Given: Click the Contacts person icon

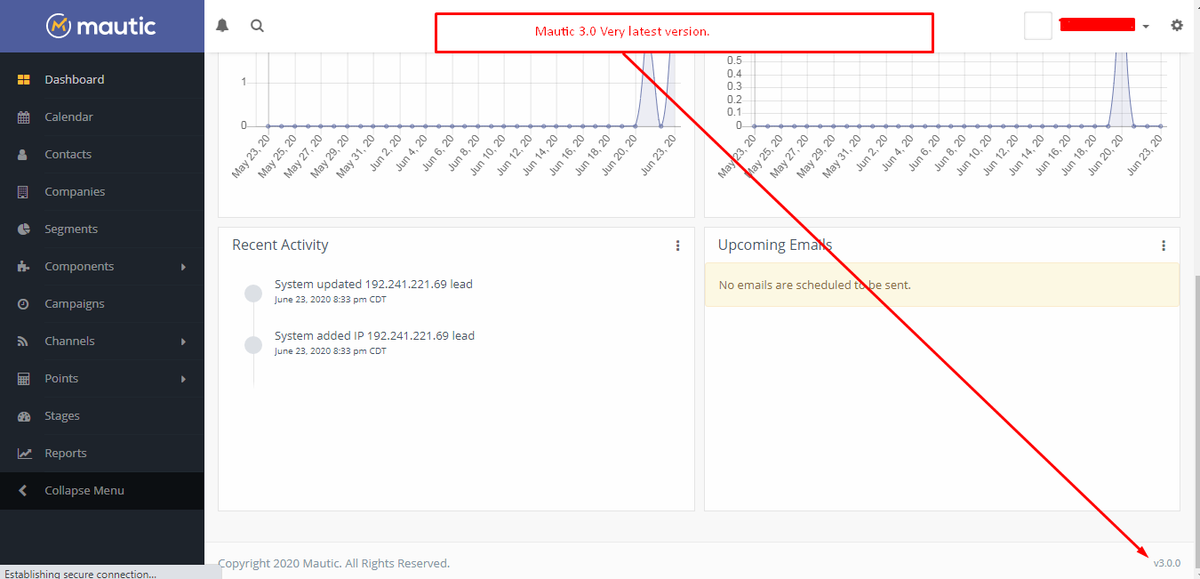Looking at the screenshot, I should click(23, 155).
